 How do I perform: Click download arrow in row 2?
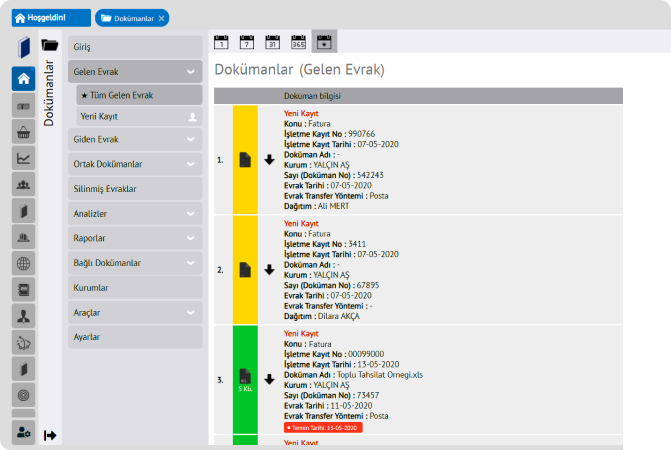tap(269, 270)
